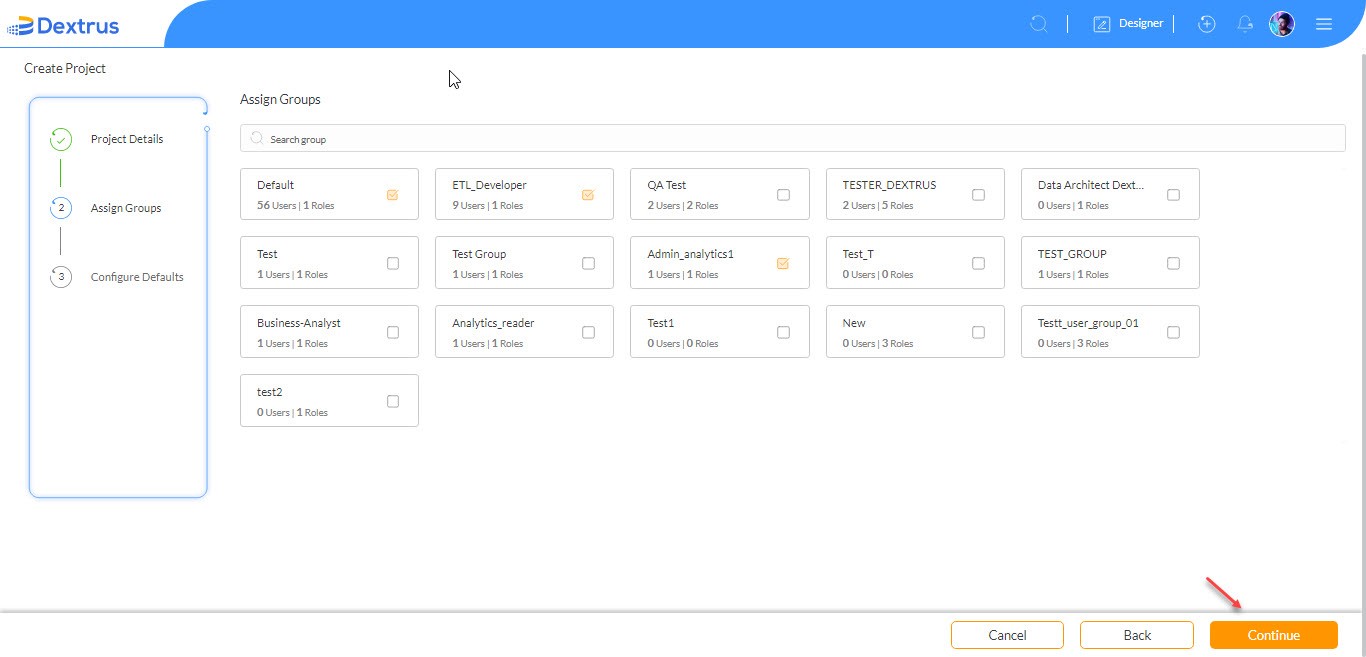
Task: Click the Business-Analyst group name
Action: (299, 323)
